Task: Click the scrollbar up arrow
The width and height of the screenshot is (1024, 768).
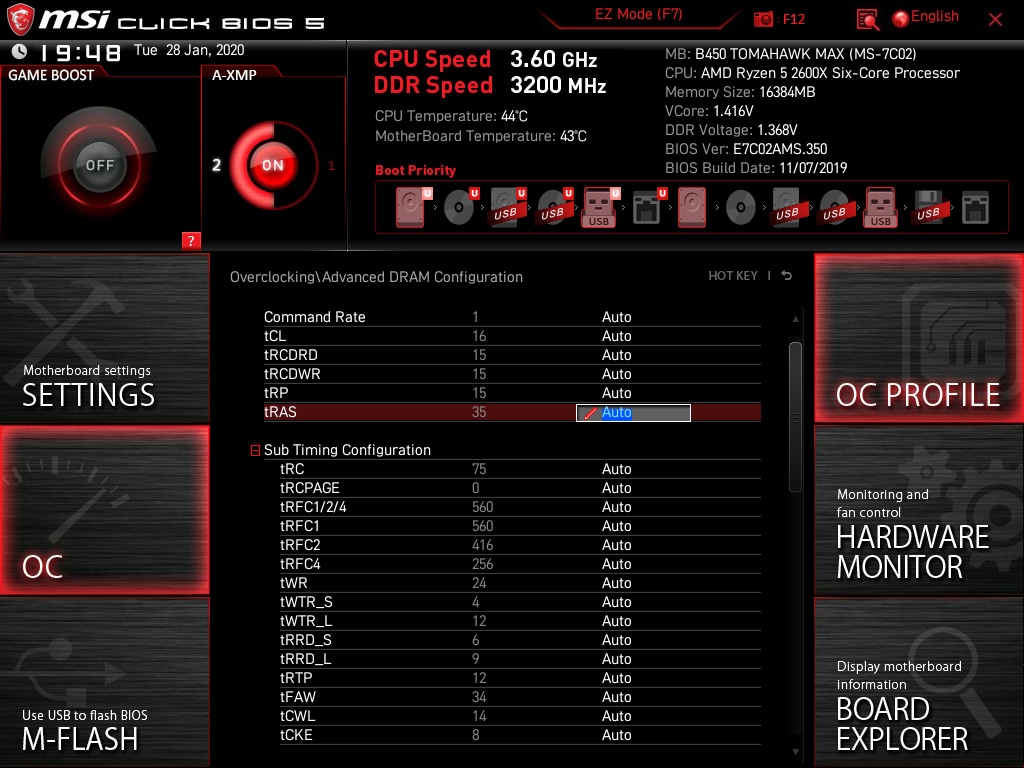Action: click(795, 319)
